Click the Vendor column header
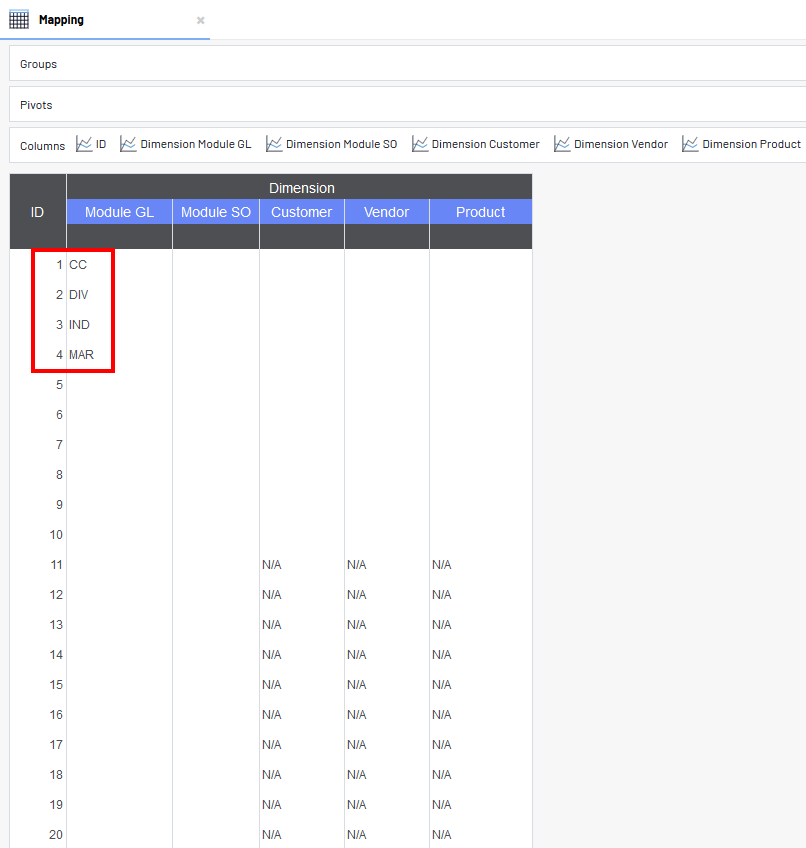Screen dimensions: 806x848 pos(387,212)
